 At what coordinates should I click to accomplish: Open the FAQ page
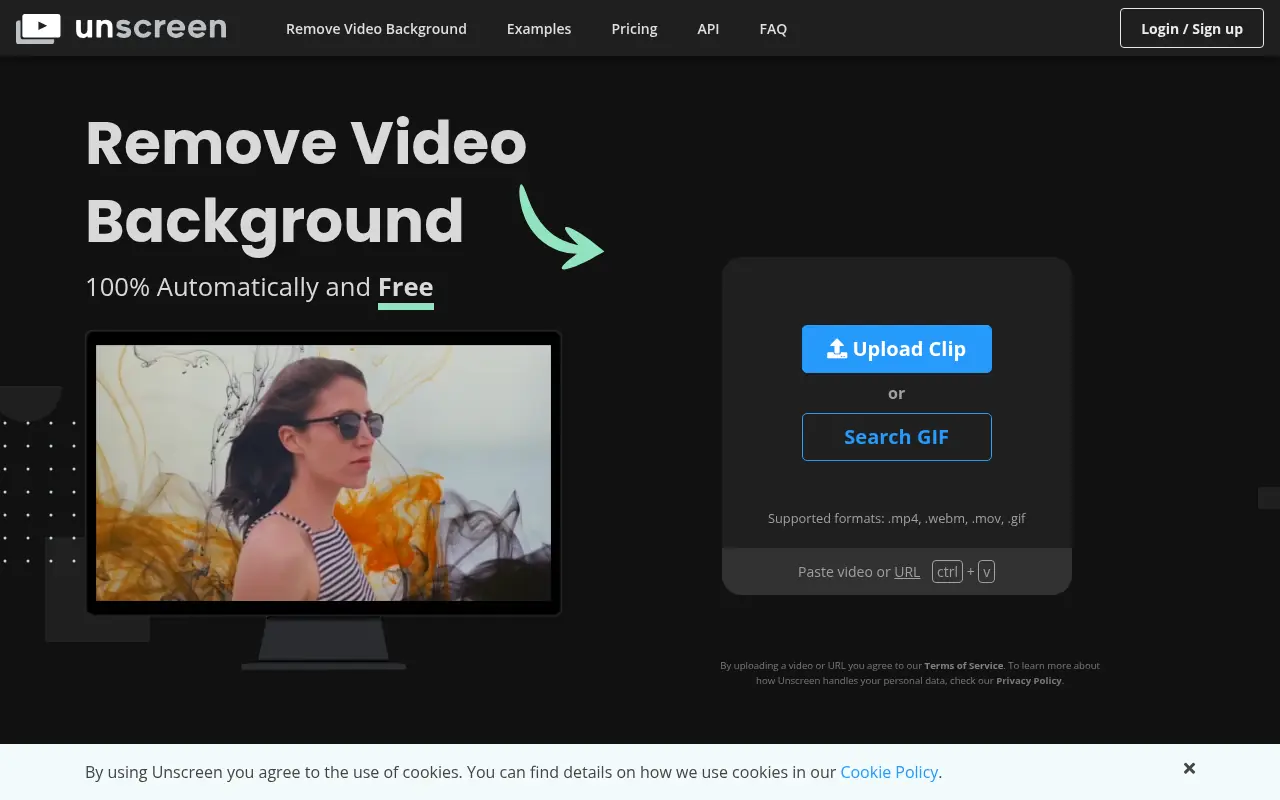773,28
